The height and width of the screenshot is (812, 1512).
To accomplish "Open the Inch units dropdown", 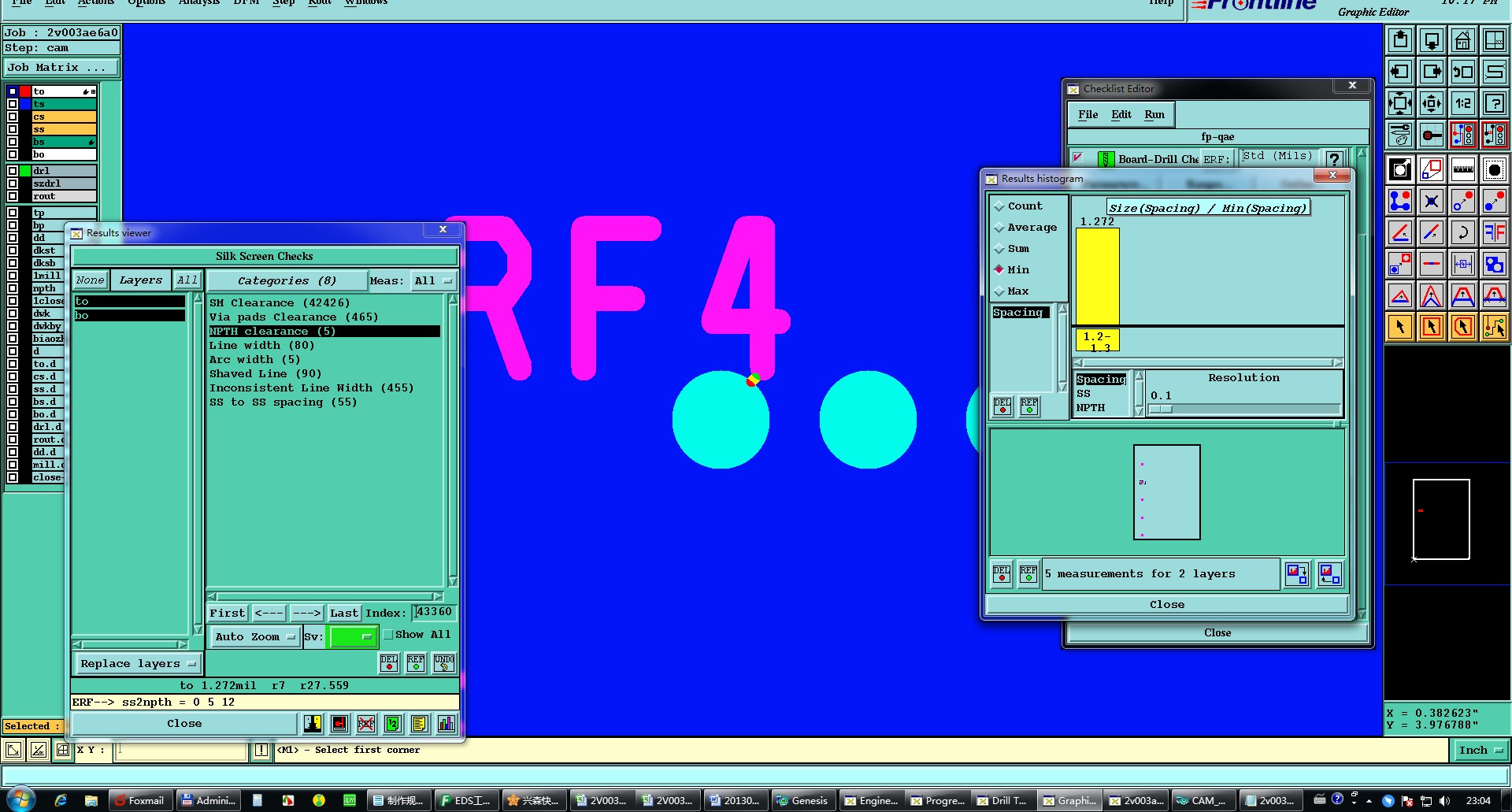I will [x=1480, y=751].
